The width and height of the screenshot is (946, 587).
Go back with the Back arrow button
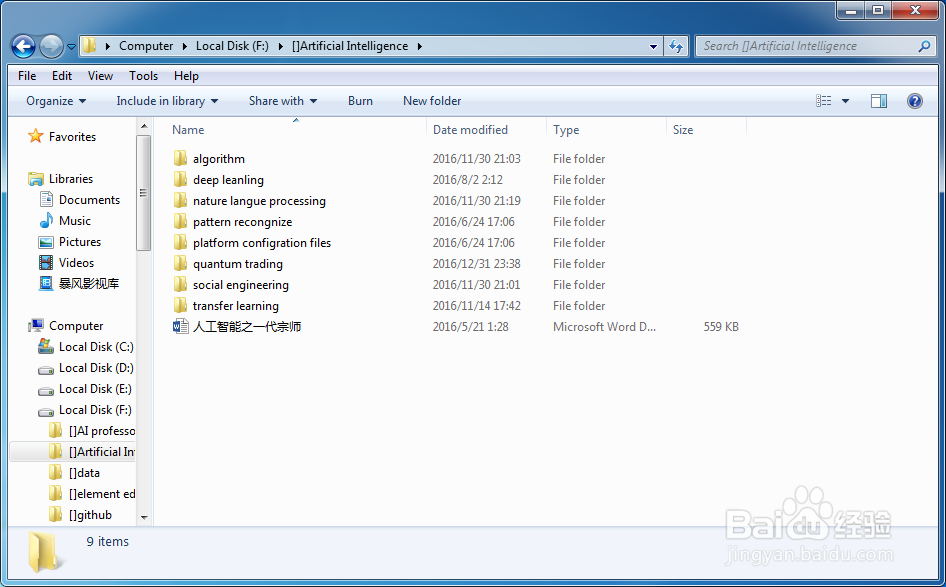[24, 46]
